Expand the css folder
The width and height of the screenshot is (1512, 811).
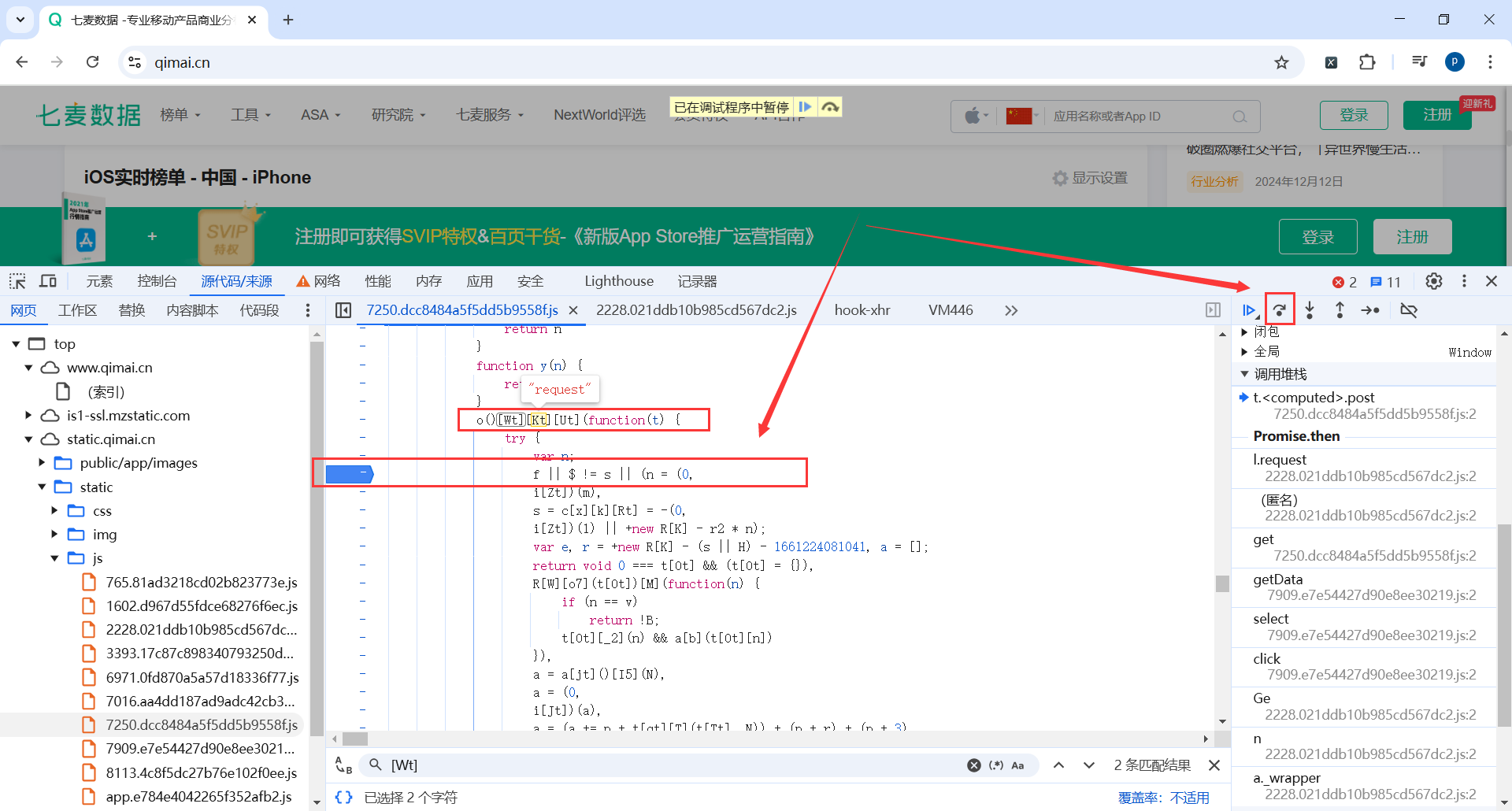pos(54,510)
